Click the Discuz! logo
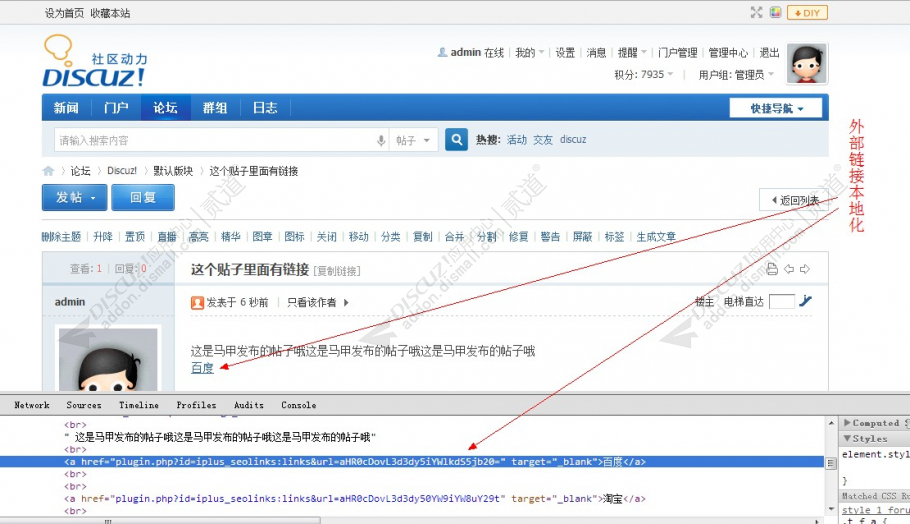The image size is (910, 524). point(93,62)
